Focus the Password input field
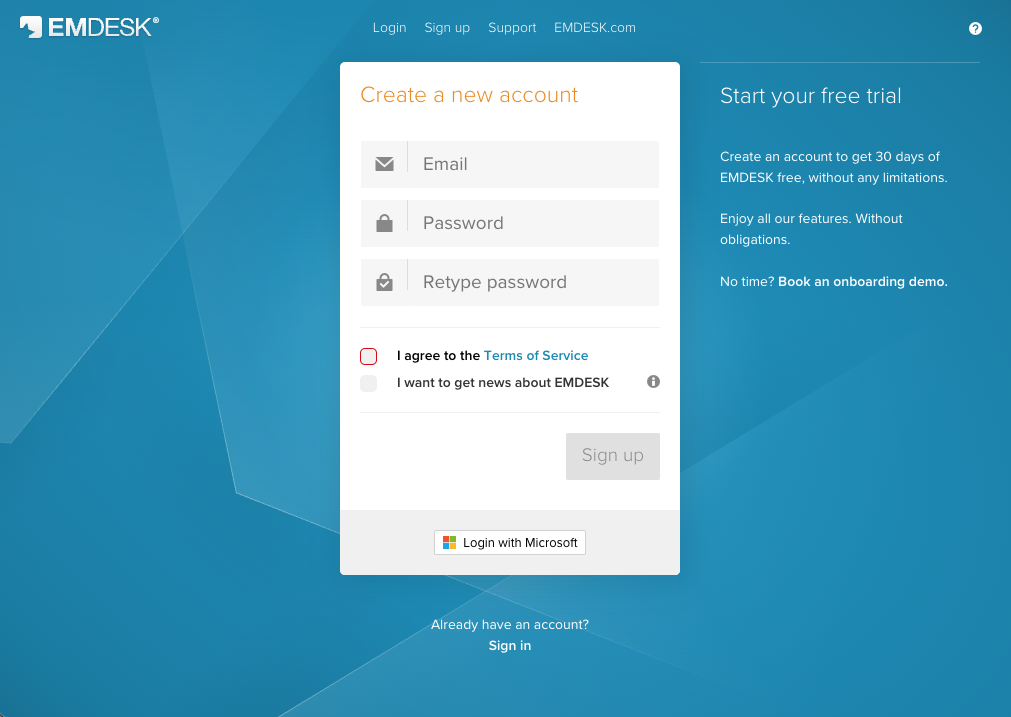The width and height of the screenshot is (1011, 717). pyautogui.click(x=509, y=223)
